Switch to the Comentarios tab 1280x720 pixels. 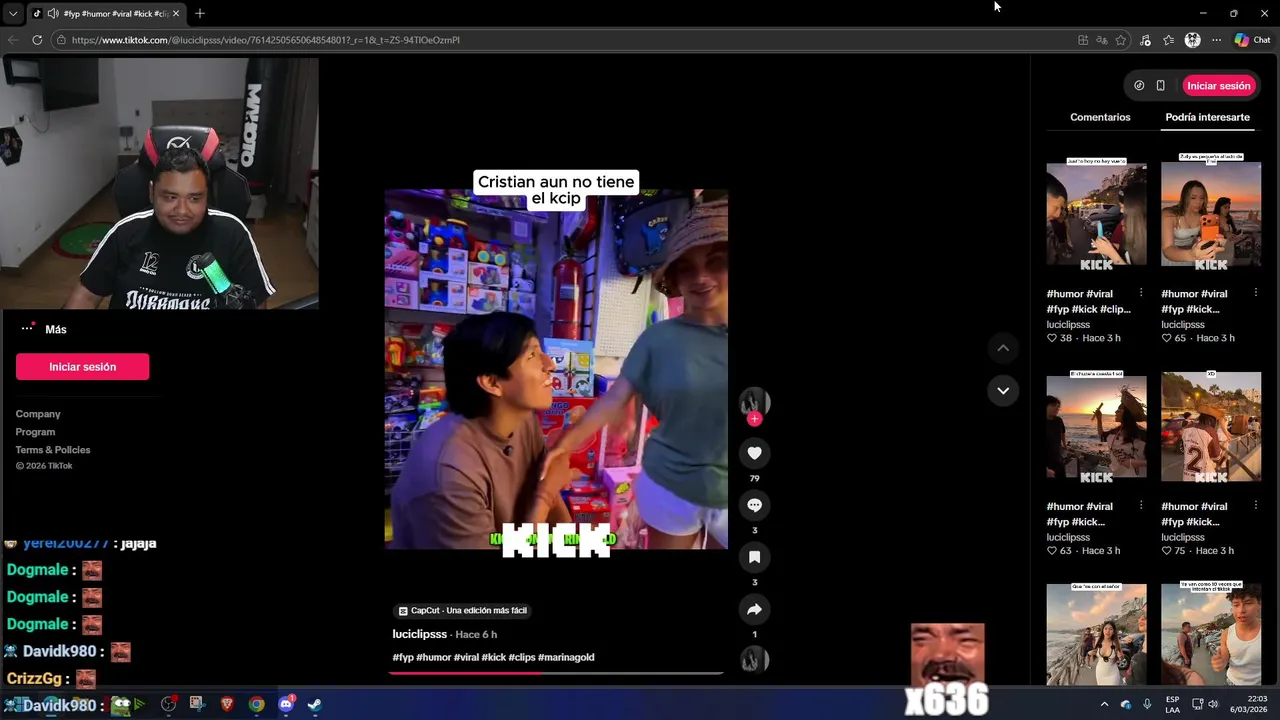click(1100, 117)
